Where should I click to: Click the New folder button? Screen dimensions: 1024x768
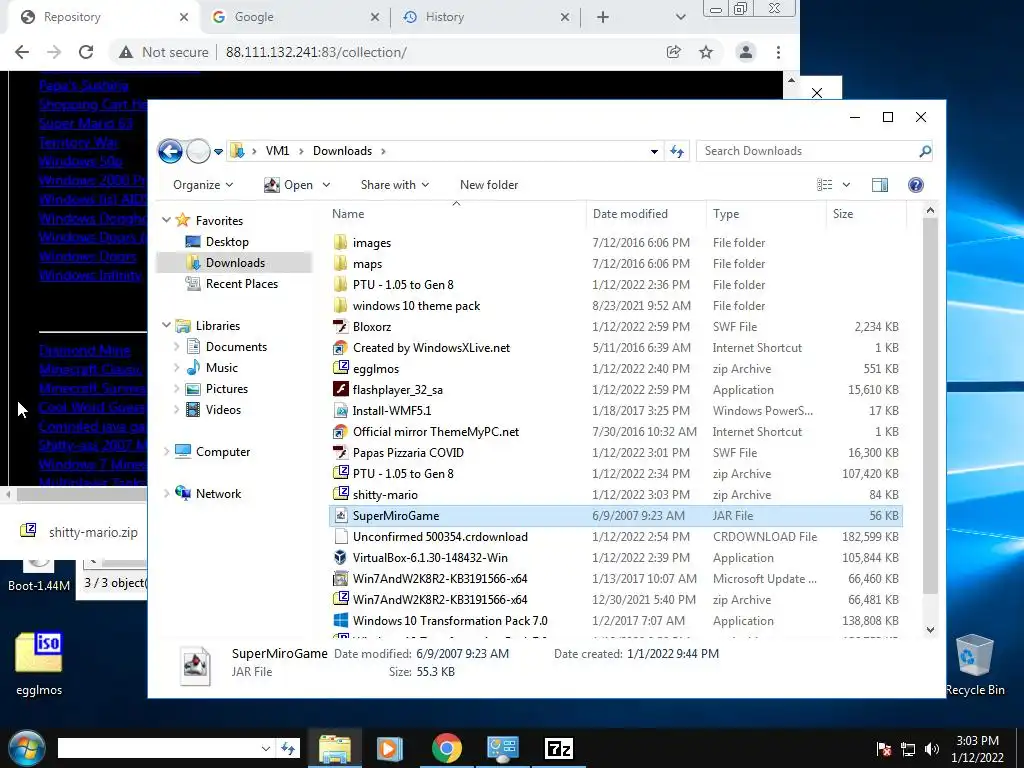click(x=489, y=185)
